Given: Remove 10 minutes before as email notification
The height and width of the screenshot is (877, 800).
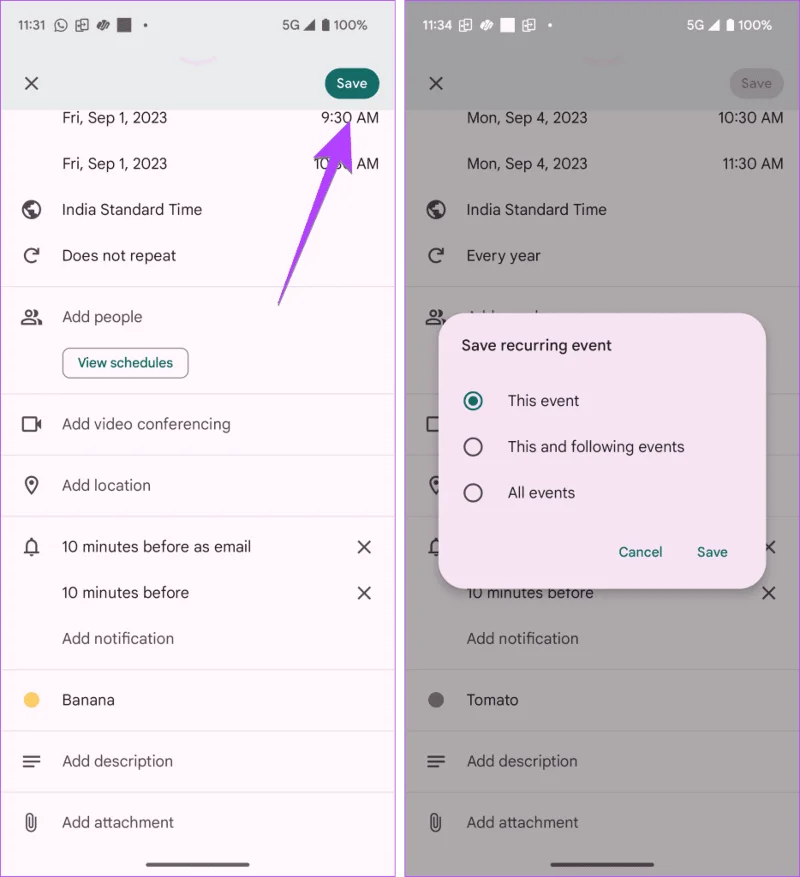Looking at the screenshot, I should point(364,547).
